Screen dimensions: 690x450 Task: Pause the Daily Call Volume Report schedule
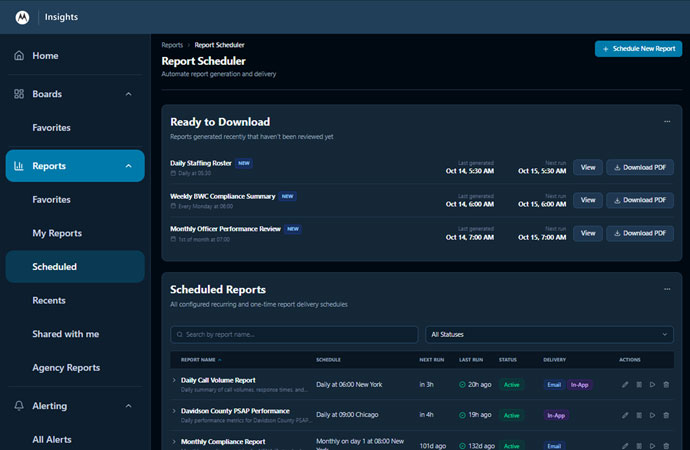(639, 384)
